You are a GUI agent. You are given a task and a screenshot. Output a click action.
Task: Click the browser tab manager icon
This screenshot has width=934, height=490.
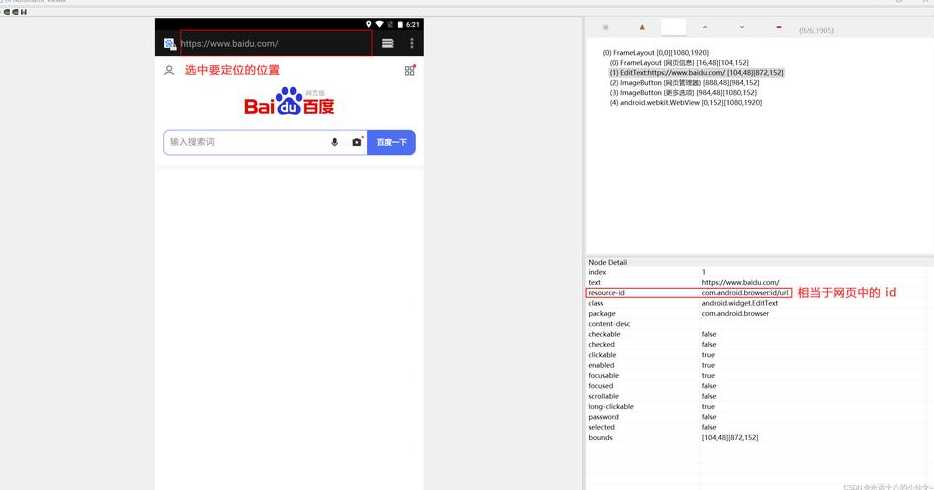pos(387,43)
